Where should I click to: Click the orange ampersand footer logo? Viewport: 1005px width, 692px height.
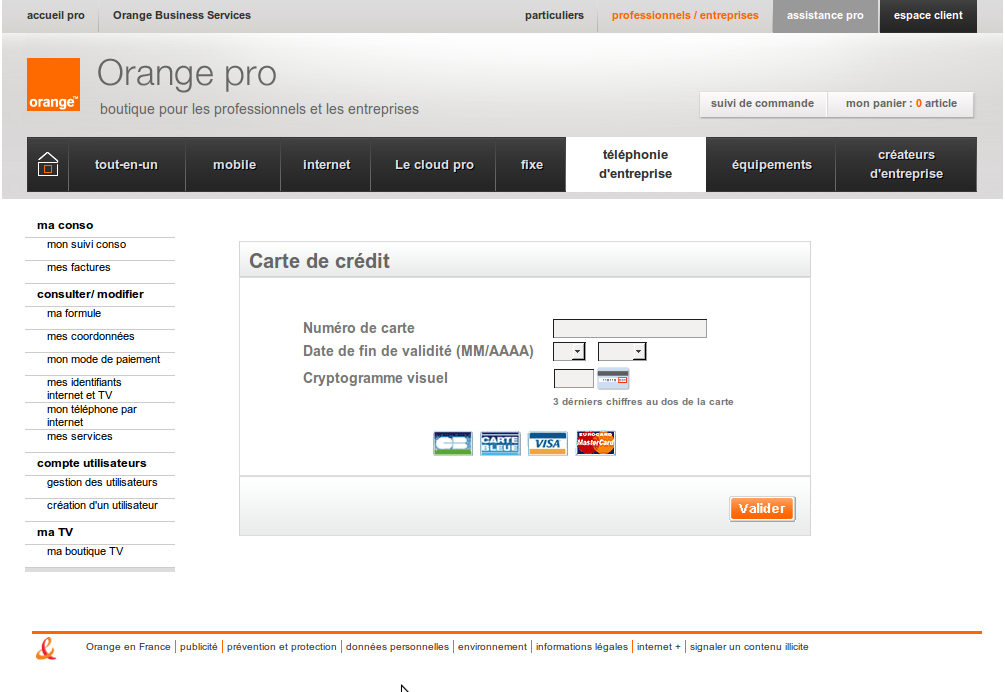46,648
